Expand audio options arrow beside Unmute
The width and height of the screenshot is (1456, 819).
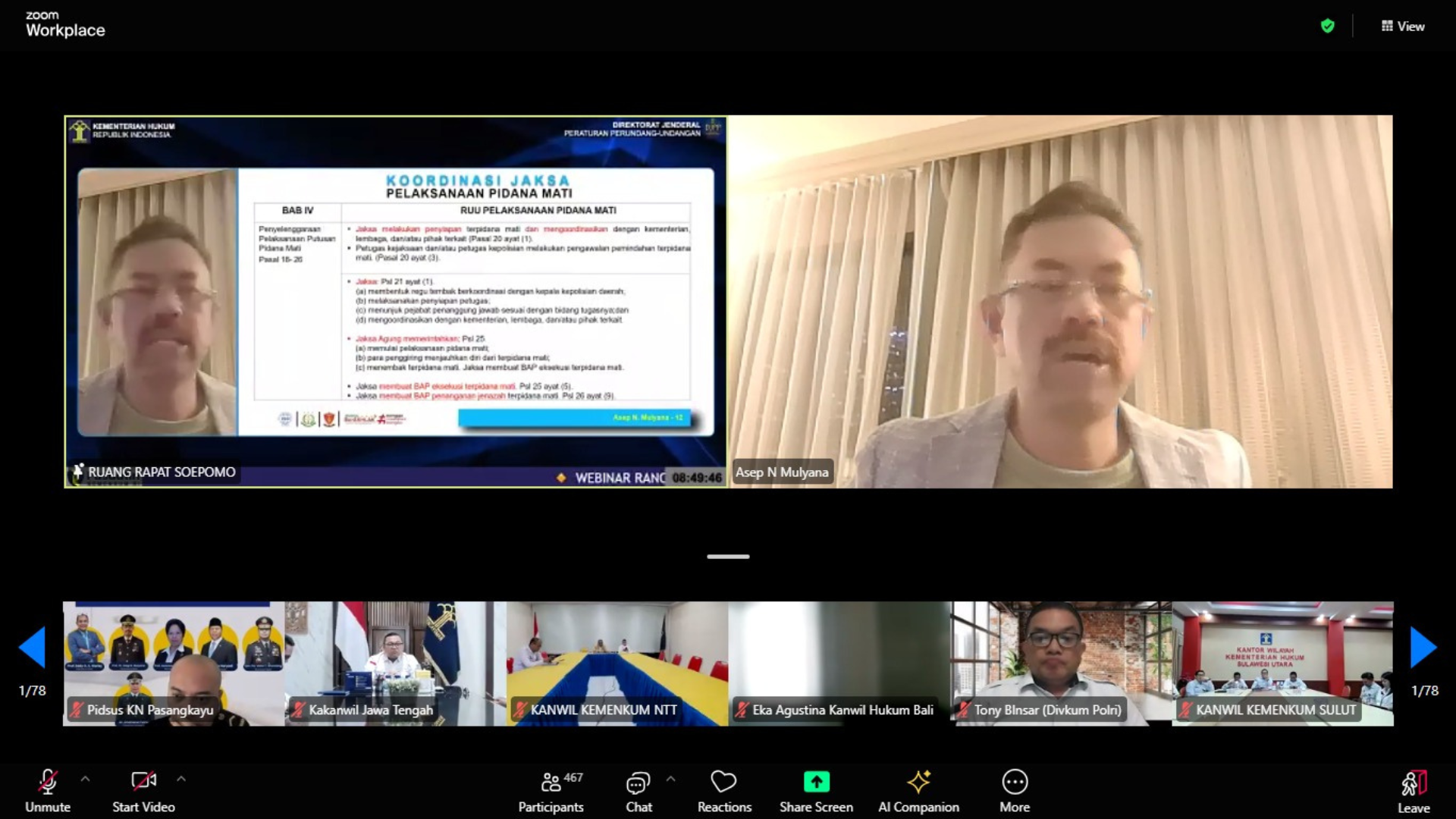(x=85, y=779)
